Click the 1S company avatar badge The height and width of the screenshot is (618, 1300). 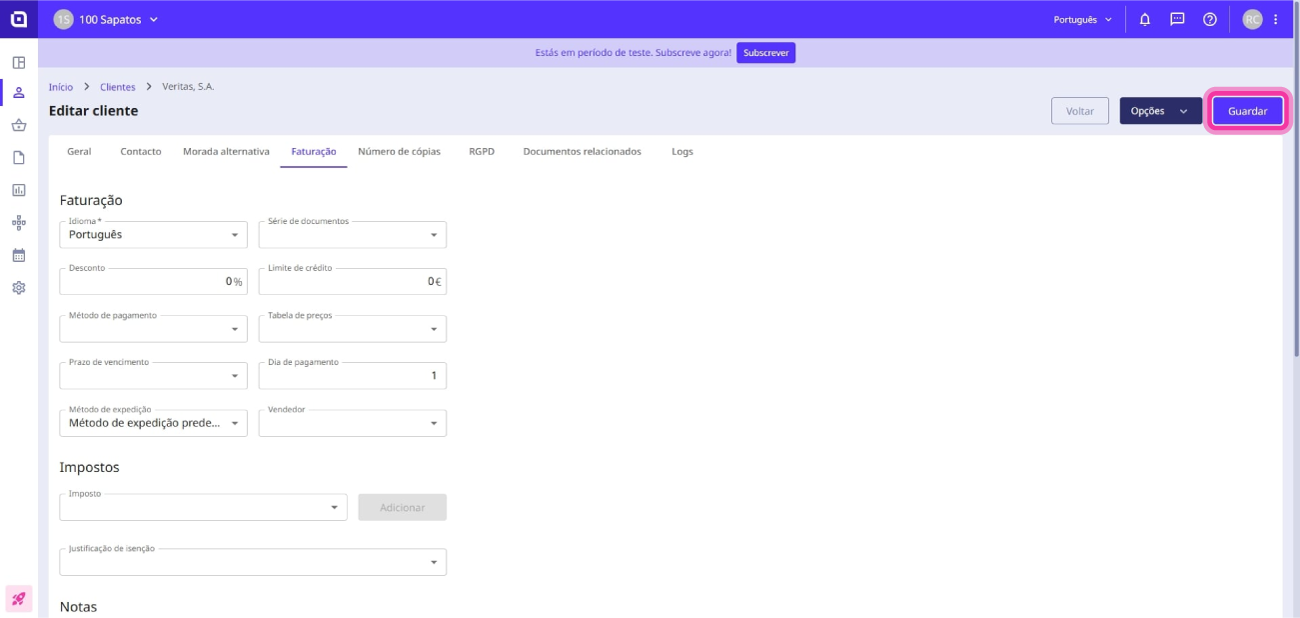coord(63,19)
